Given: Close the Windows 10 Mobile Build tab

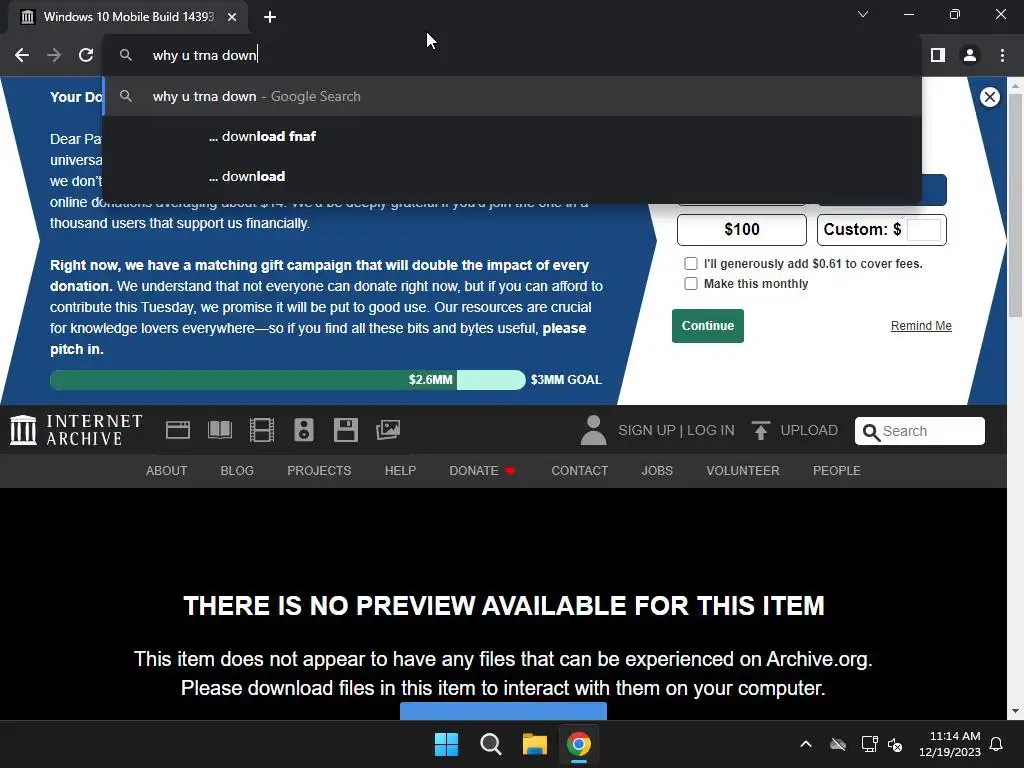Looking at the screenshot, I should pos(232,17).
